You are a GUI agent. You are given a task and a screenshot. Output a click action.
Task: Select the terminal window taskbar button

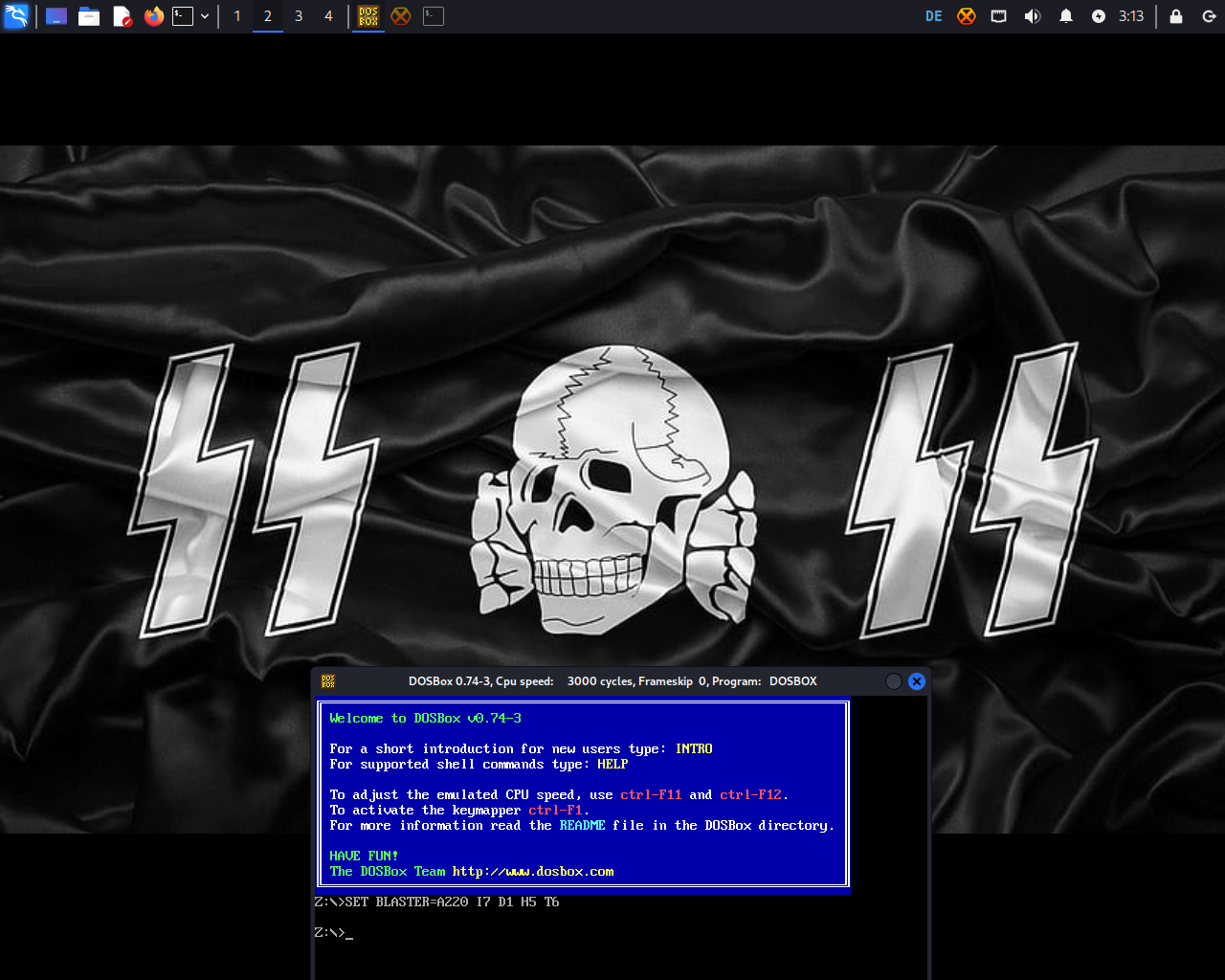click(x=434, y=16)
